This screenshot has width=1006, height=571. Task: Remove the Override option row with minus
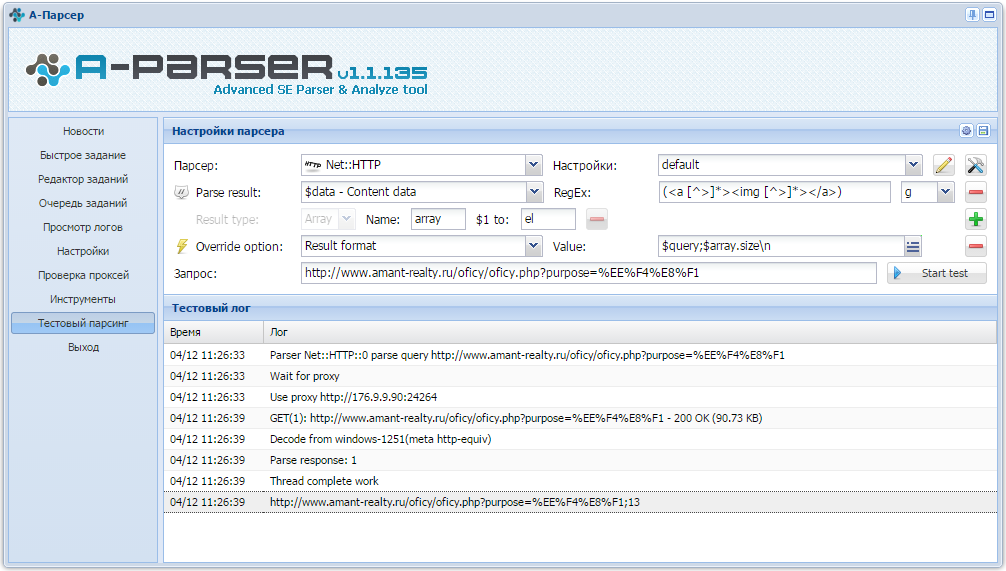975,246
